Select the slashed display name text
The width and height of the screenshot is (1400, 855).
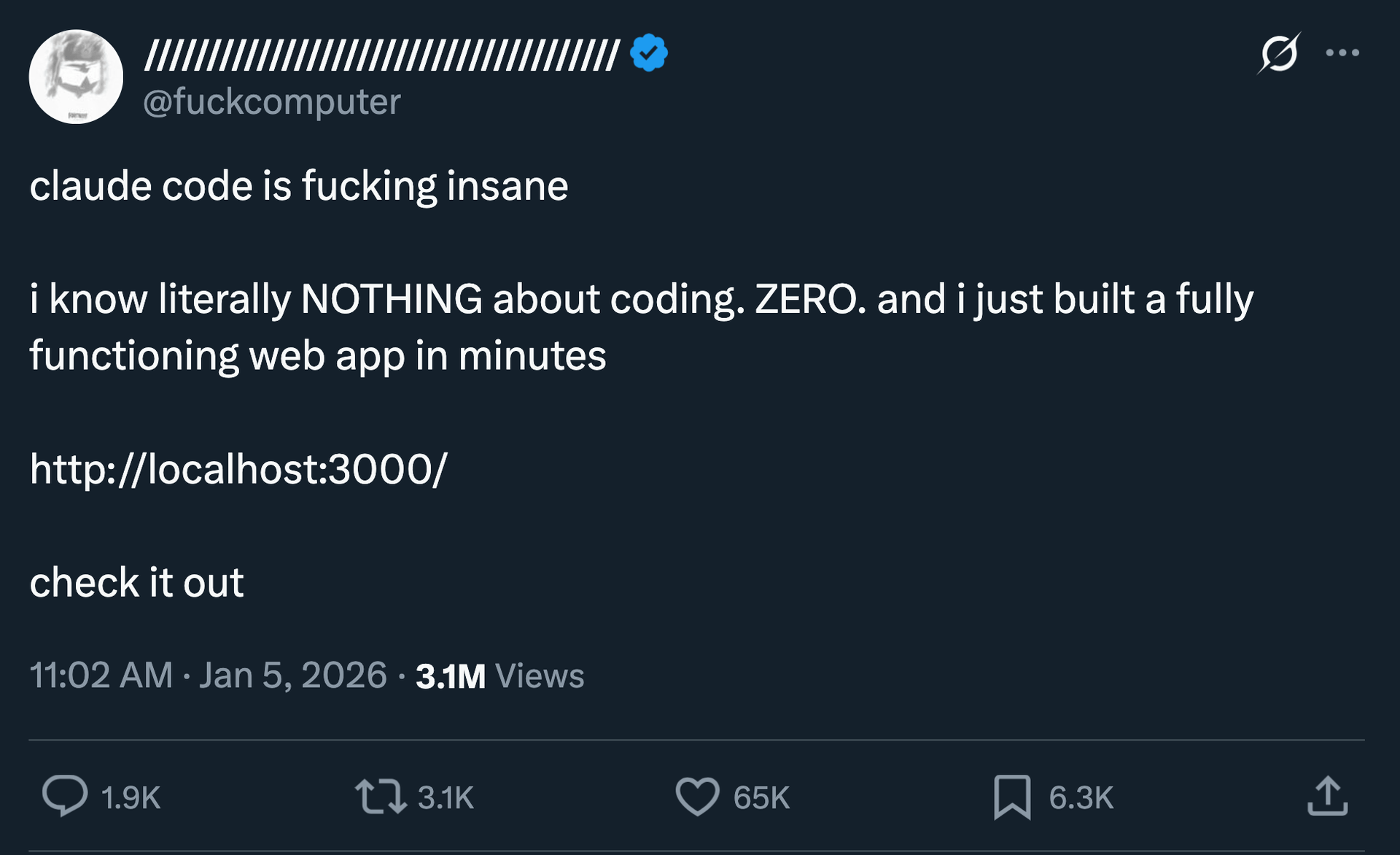pyautogui.click(x=379, y=53)
